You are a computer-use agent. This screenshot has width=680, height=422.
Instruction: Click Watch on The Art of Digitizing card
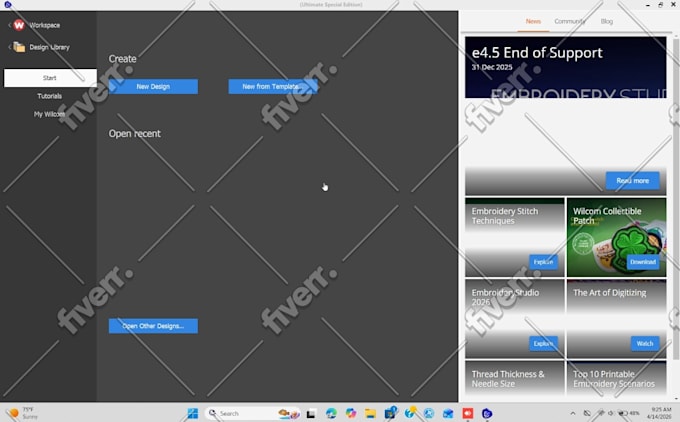(644, 343)
